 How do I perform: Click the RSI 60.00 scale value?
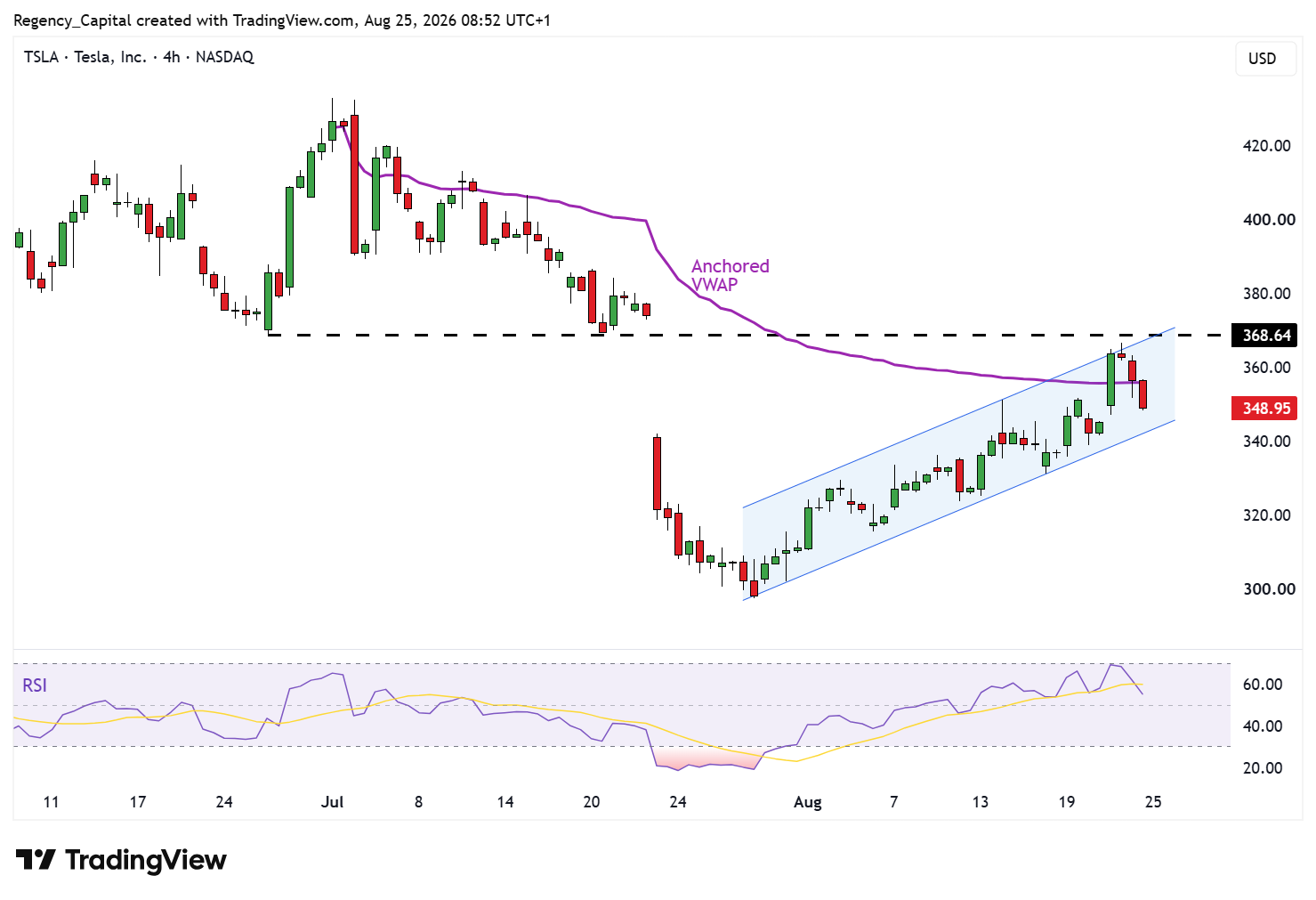(1263, 685)
